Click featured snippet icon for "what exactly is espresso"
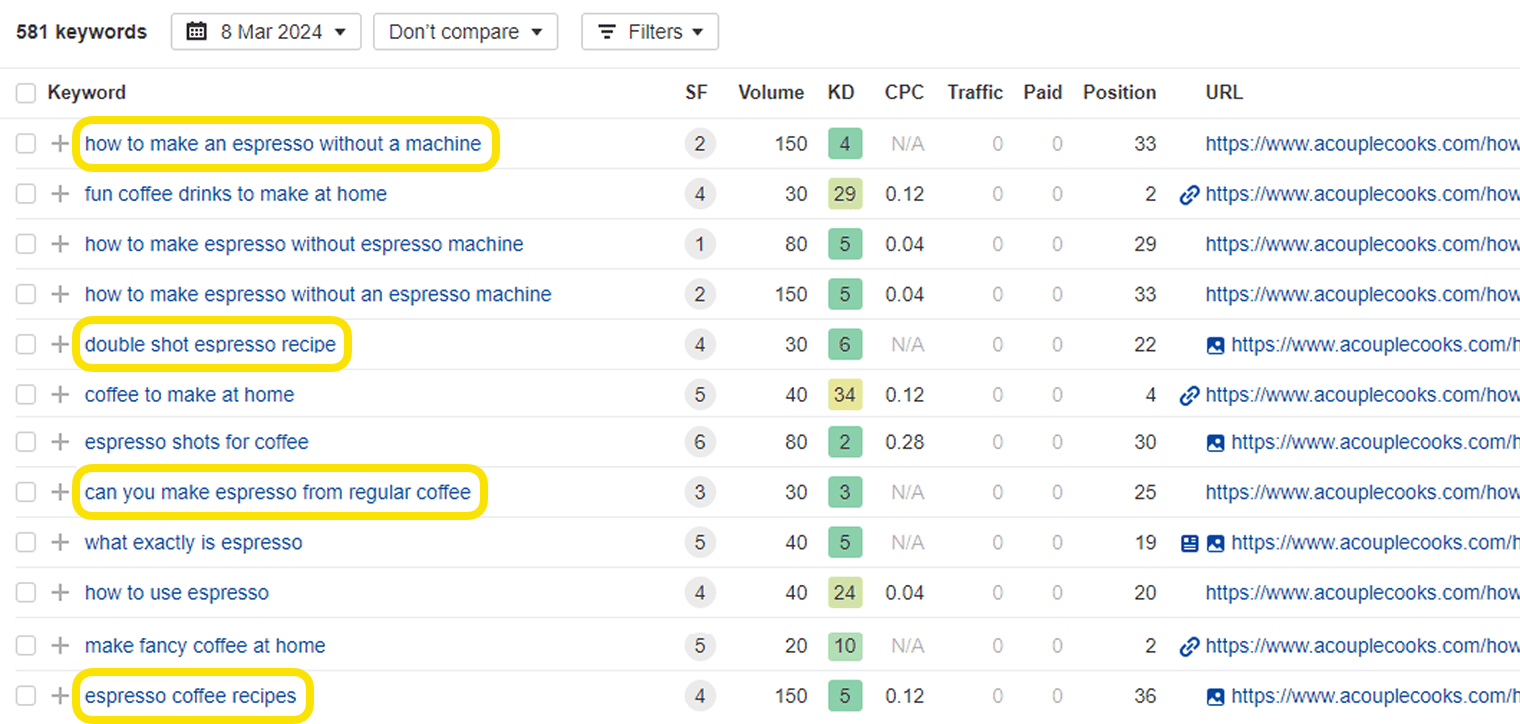This screenshot has width=1520, height=724. (1190, 543)
